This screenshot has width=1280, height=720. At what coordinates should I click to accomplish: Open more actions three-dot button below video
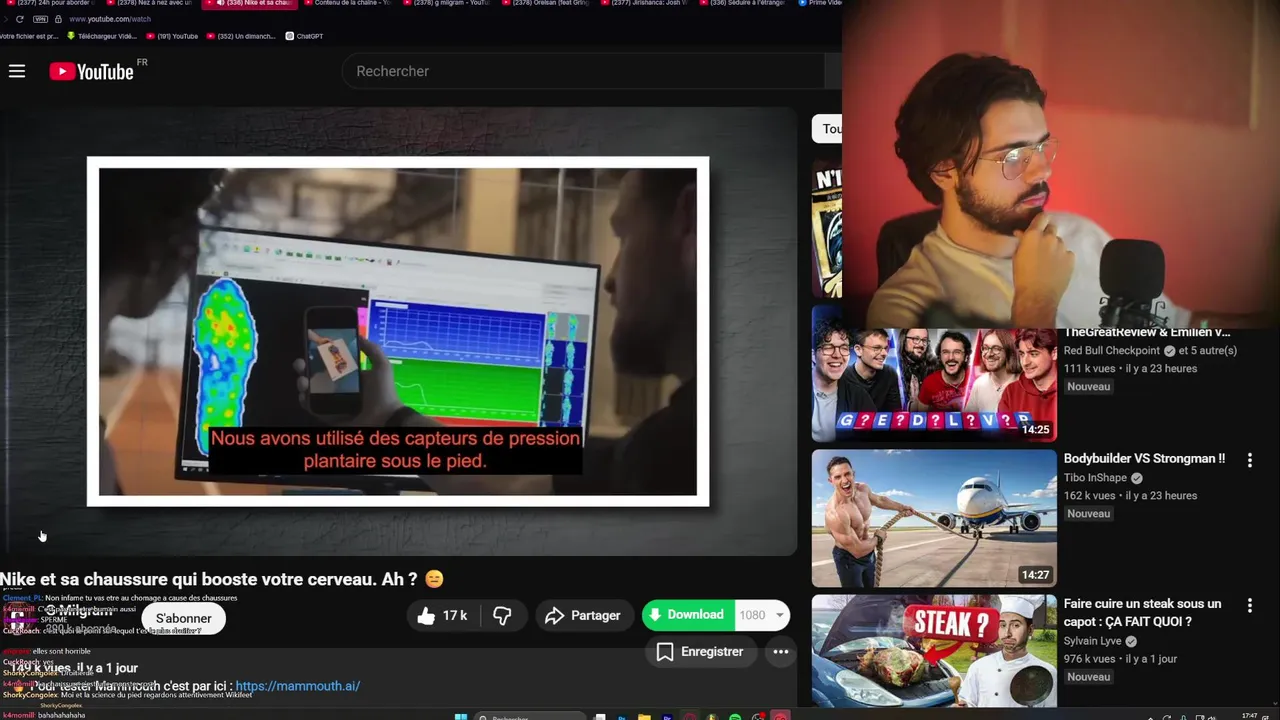781,652
